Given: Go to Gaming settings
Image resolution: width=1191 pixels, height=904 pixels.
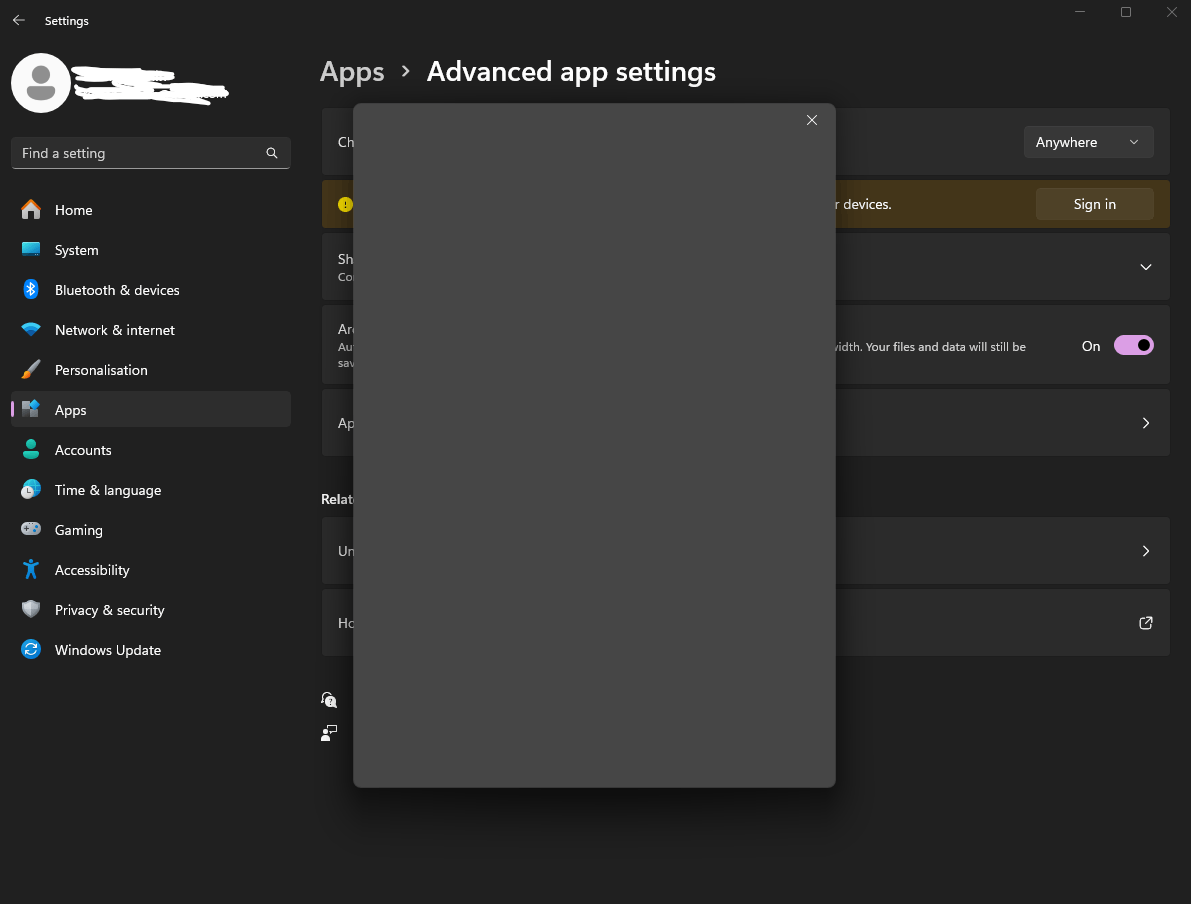Looking at the screenshot, I should point(150,529).
